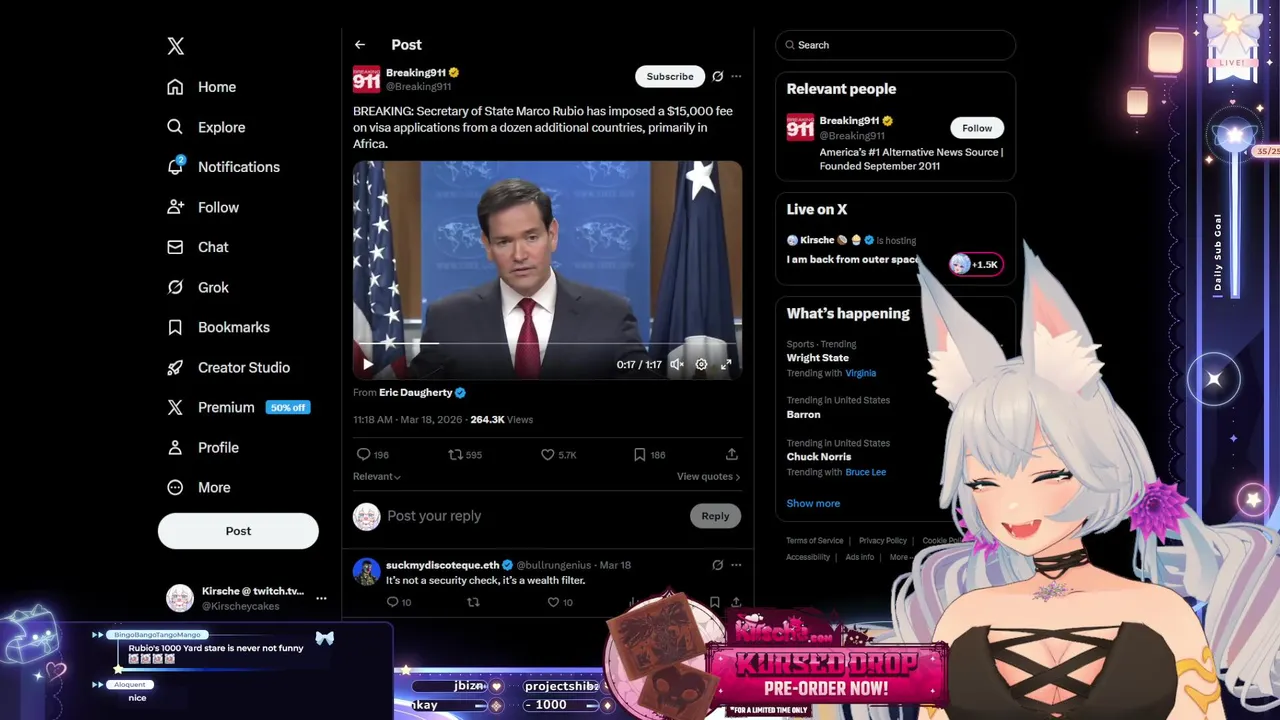Viewport: 1280px width, 720px height.
Task: Open the 264.3K Views count
Action: (x=501, y=420)
